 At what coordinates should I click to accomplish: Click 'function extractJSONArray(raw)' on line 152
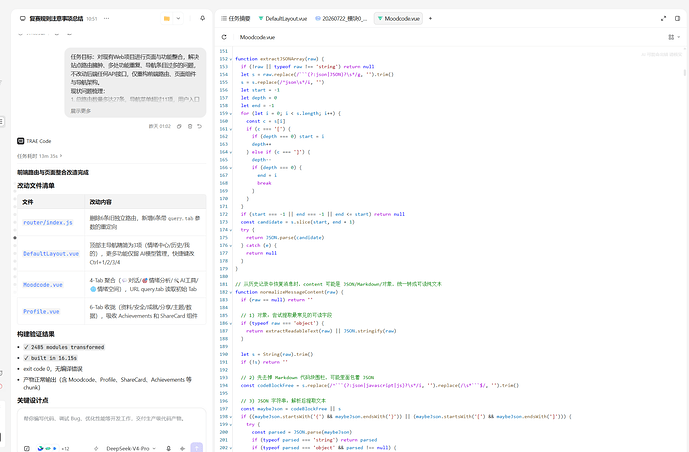tap(279, 59)
